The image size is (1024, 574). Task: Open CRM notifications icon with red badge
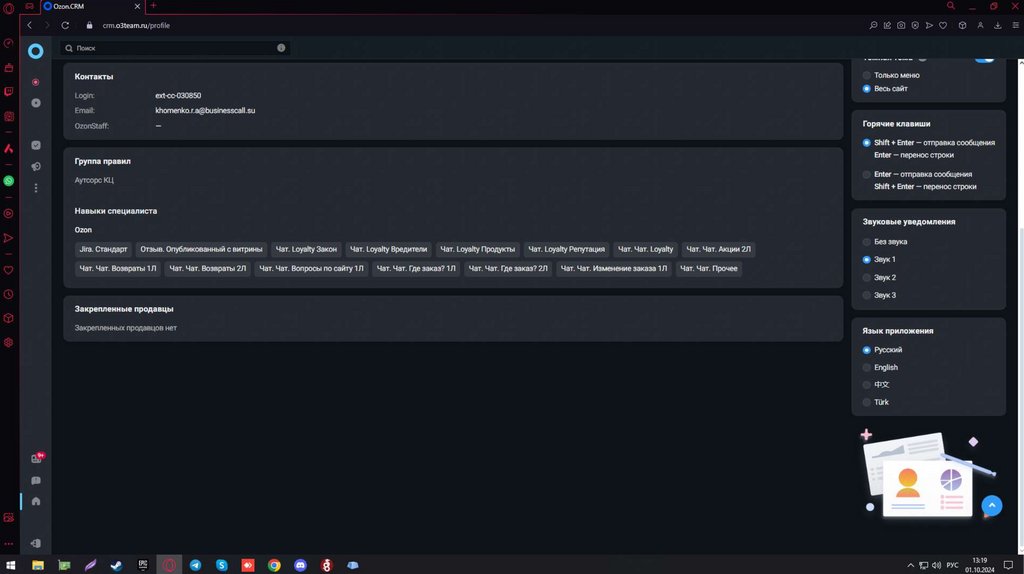point(37,458)
